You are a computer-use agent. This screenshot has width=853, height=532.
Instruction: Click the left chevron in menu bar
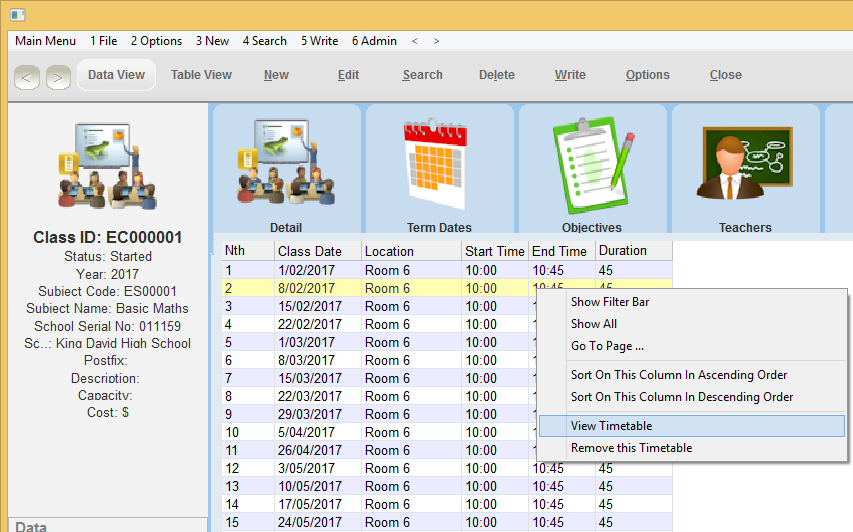point(415,41)
